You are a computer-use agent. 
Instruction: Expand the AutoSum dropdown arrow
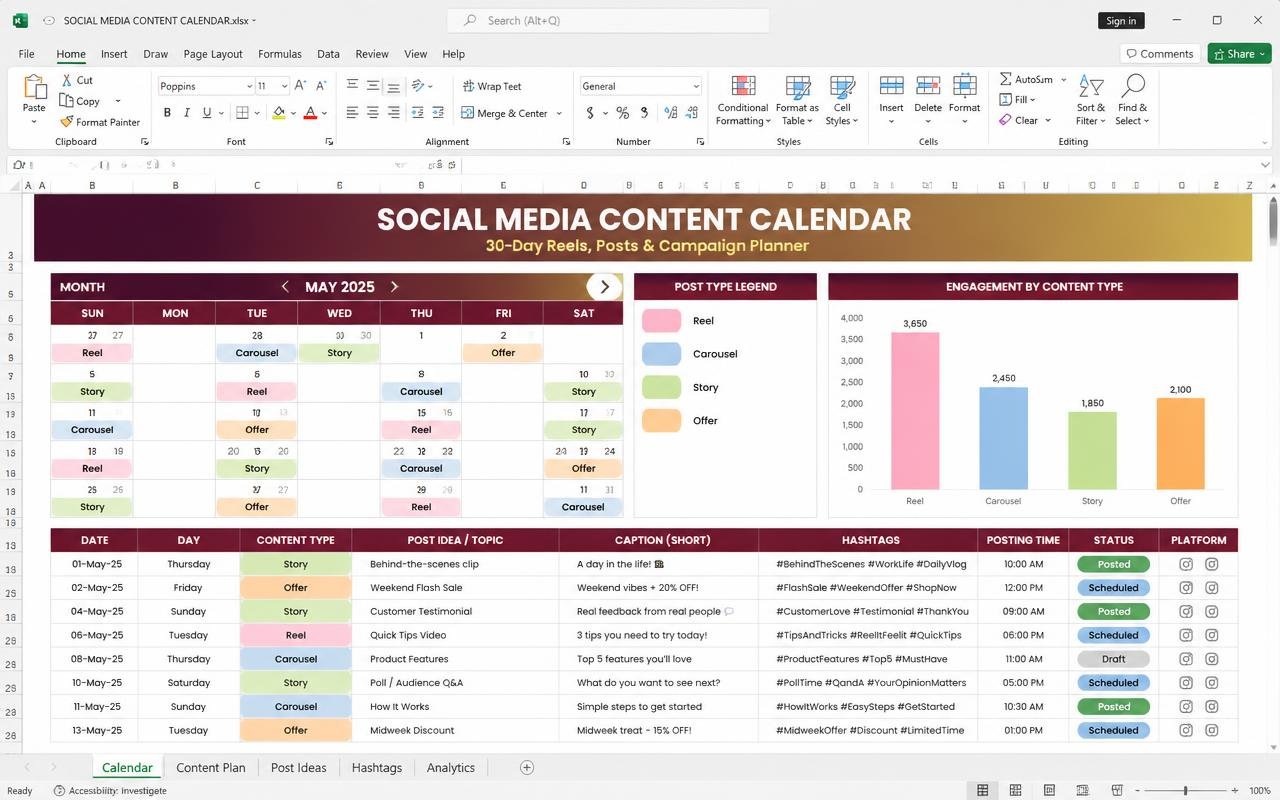[1064, 79]
